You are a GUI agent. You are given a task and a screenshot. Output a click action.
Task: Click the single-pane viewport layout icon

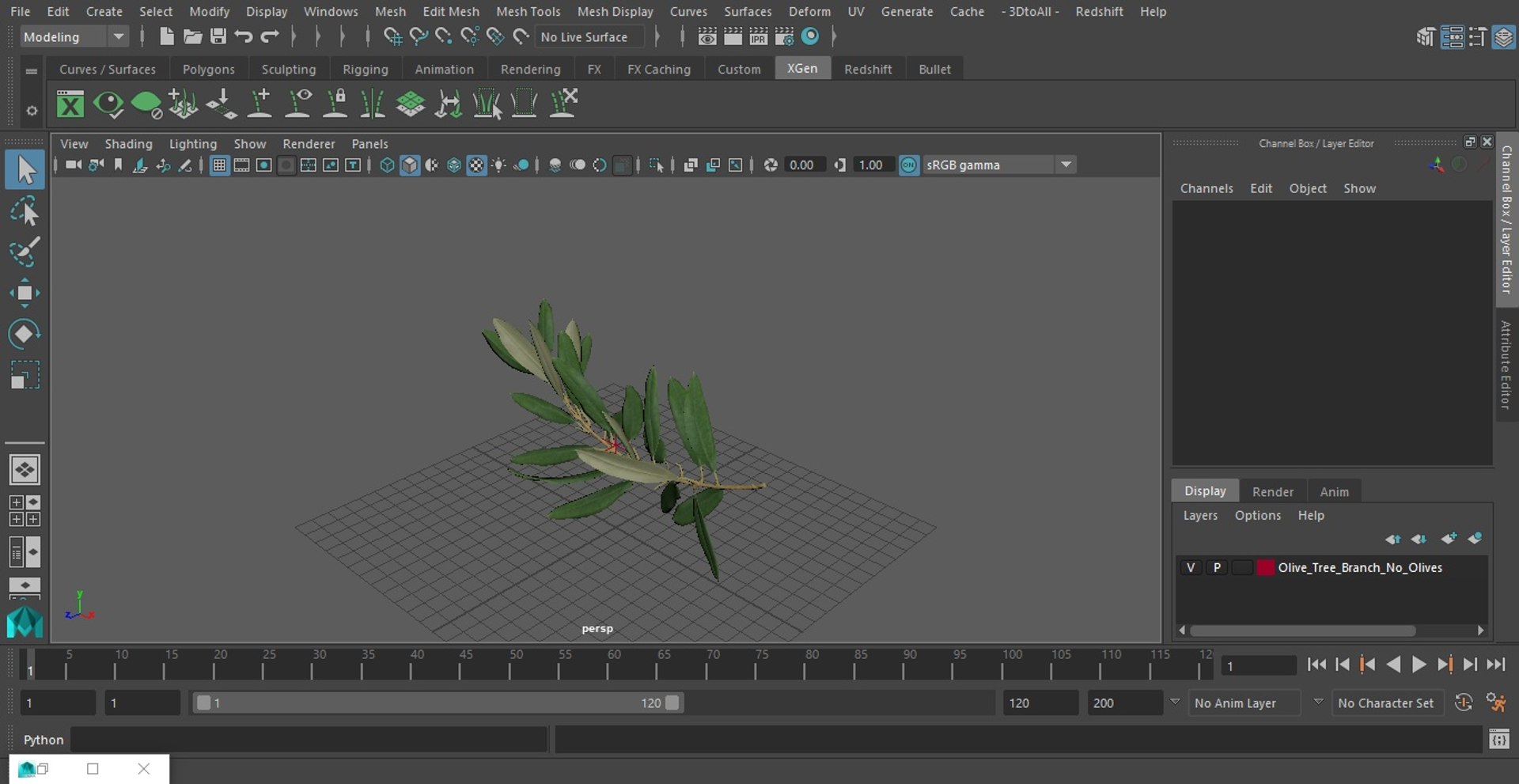[x=25, y=470]
